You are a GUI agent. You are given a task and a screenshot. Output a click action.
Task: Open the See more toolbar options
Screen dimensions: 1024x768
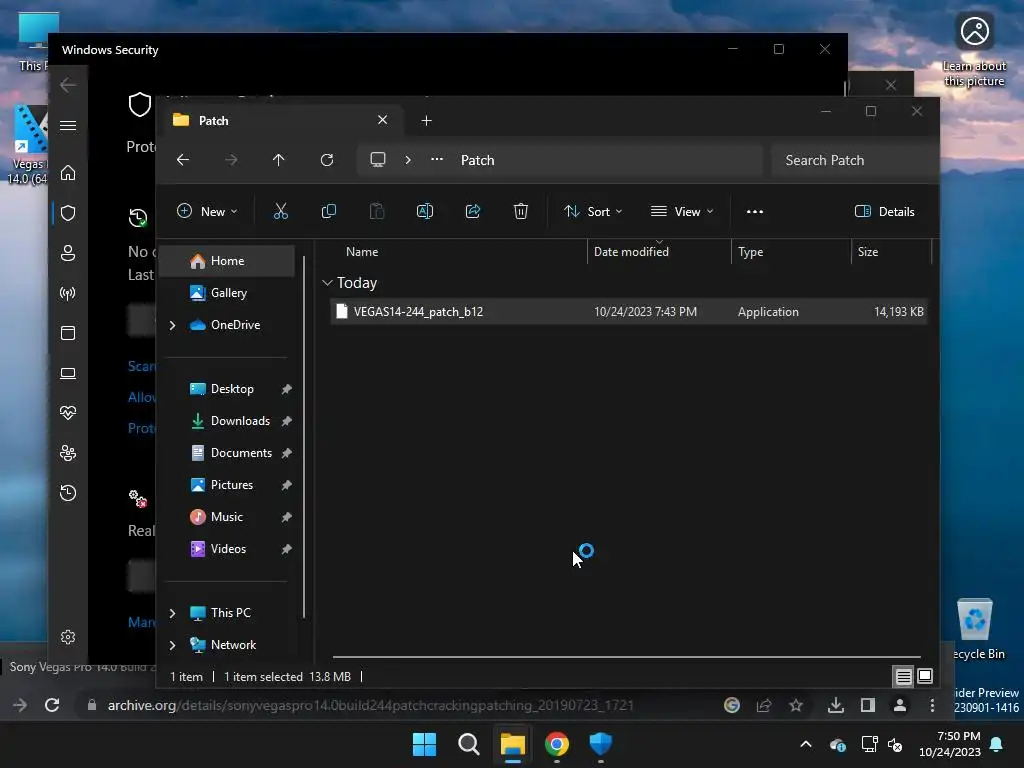pos(755,212)
